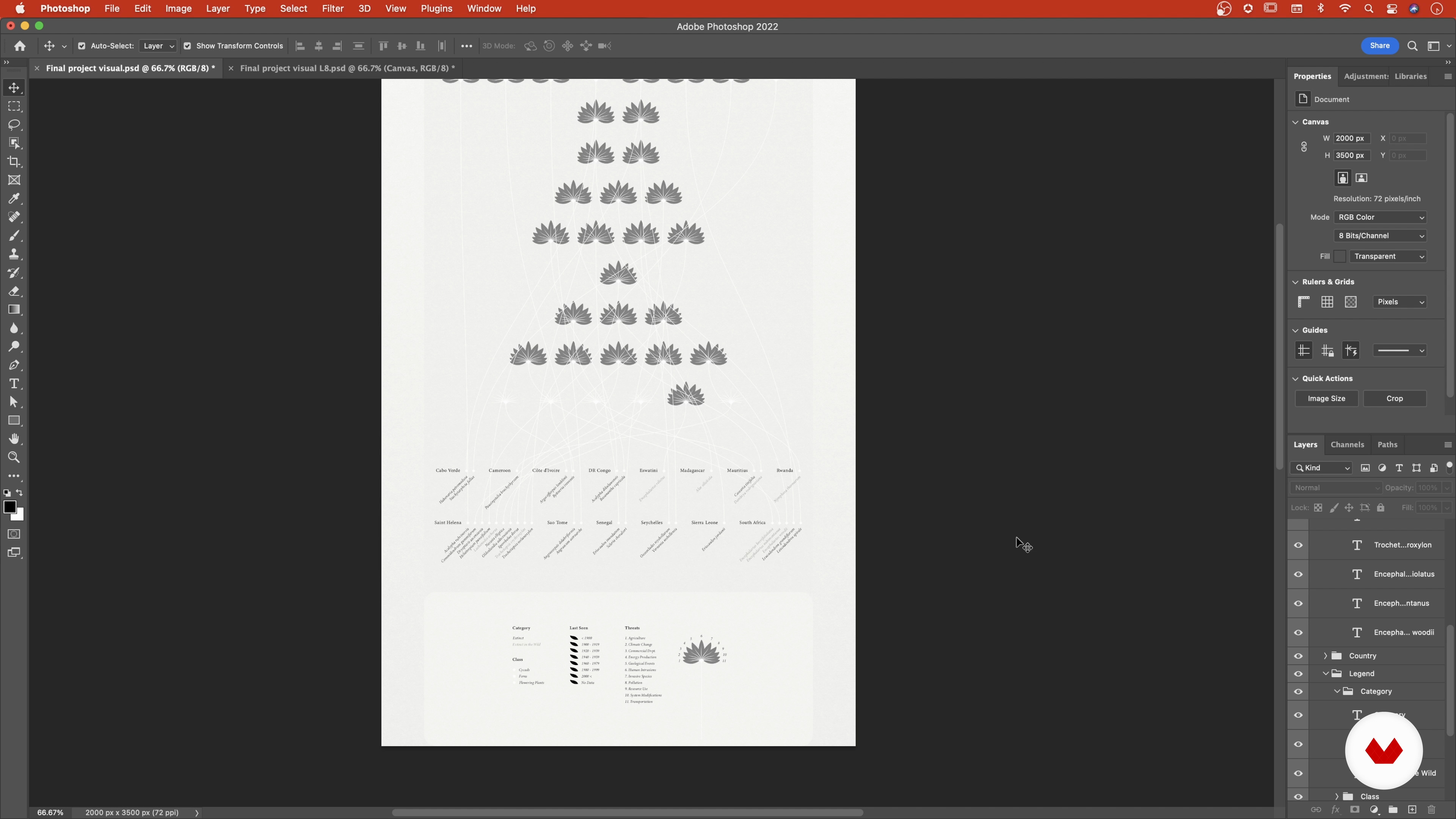Click the foreground color swatch

[x=9, y=507]
